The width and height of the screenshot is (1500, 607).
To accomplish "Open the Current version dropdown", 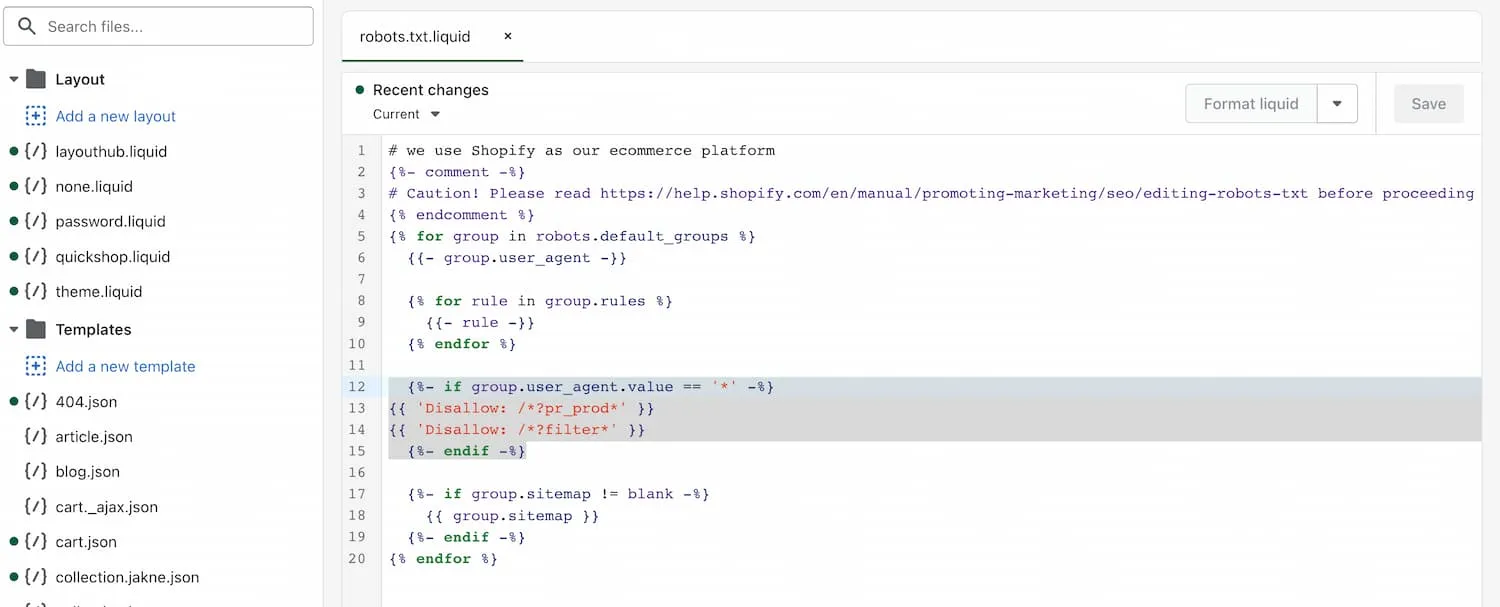I will (x=406, y=114).
